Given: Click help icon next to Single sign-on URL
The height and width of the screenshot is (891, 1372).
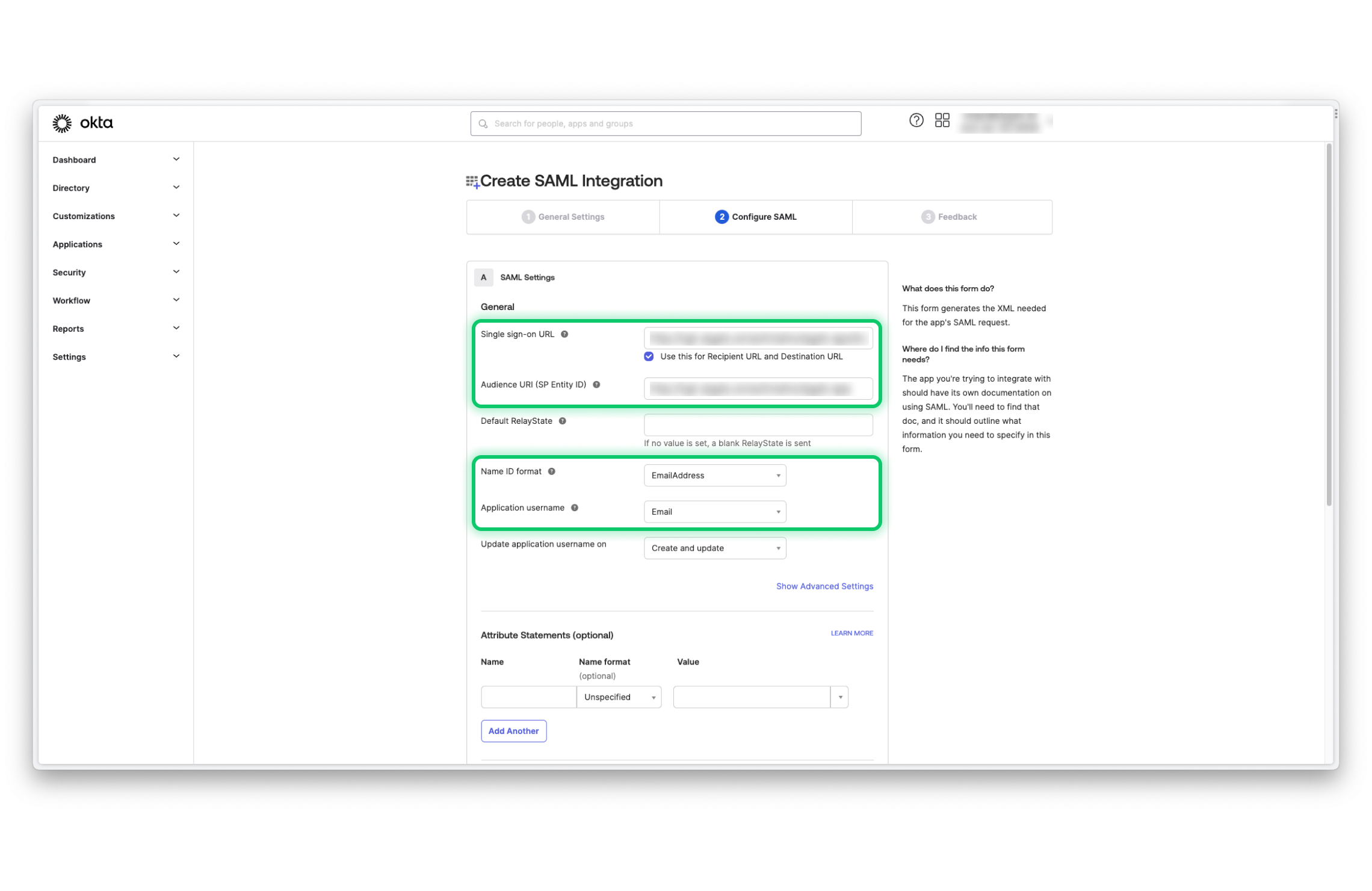Looking at the screenshot, I should point(564,334).
